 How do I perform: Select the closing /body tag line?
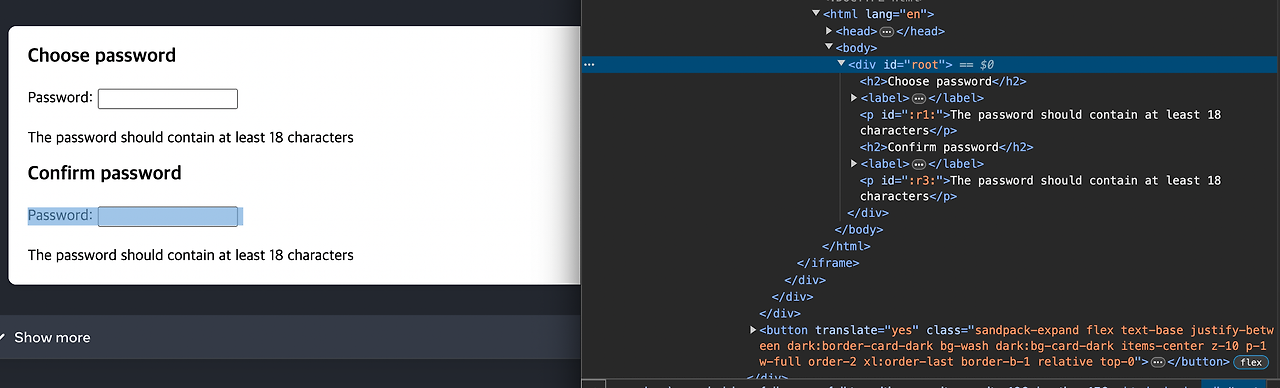click(x=858, y=230)
